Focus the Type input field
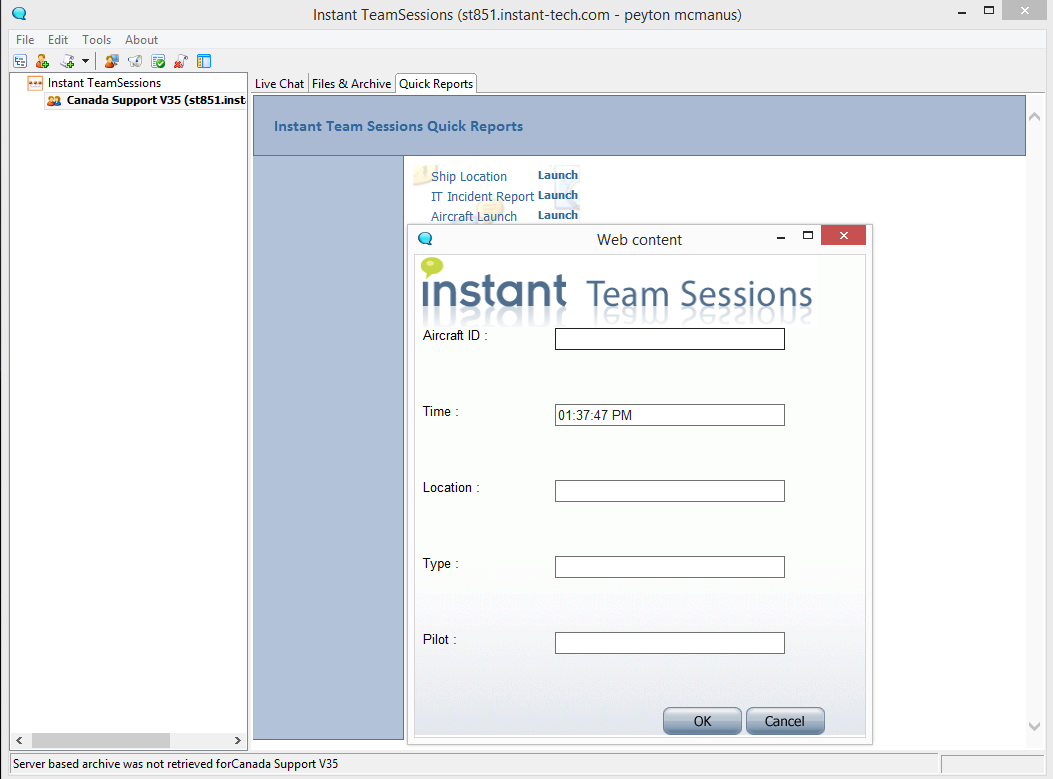1053x779 pixels. 670,567
